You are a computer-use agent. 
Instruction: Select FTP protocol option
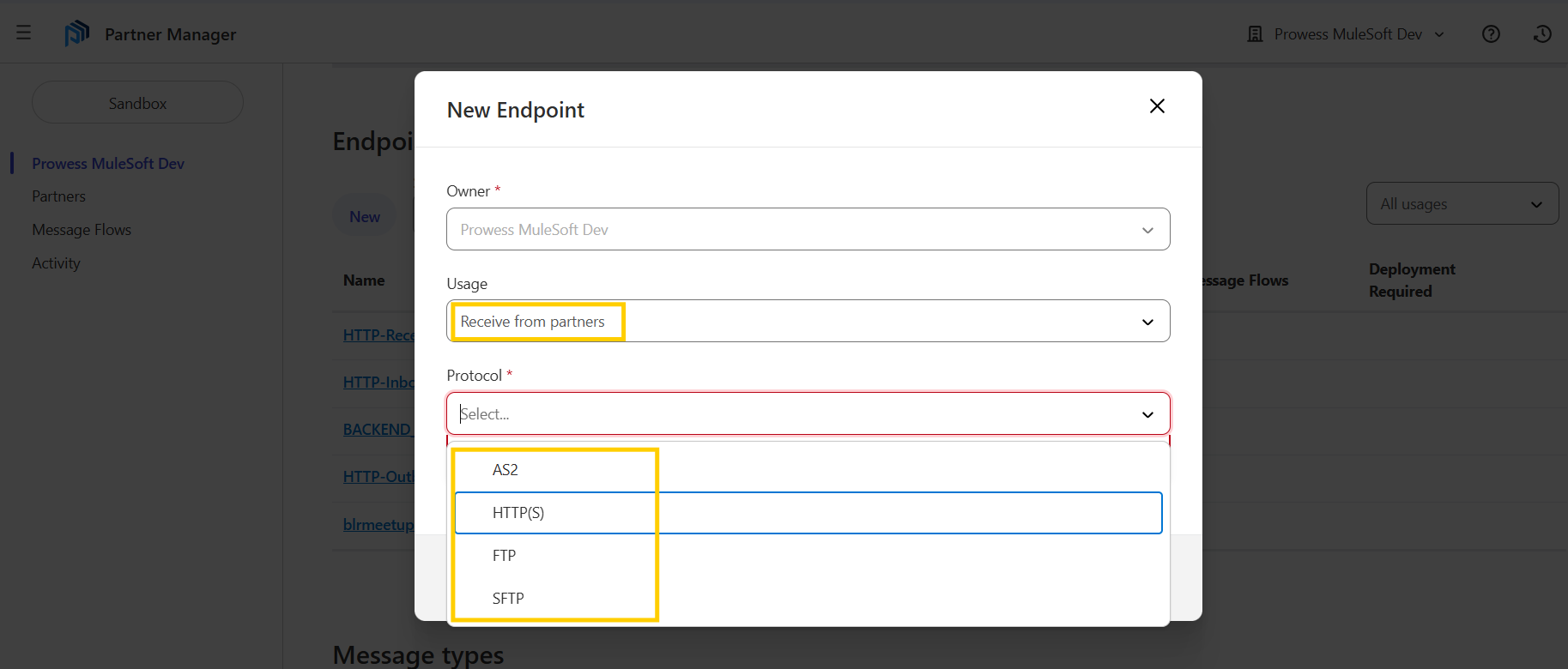505,556
